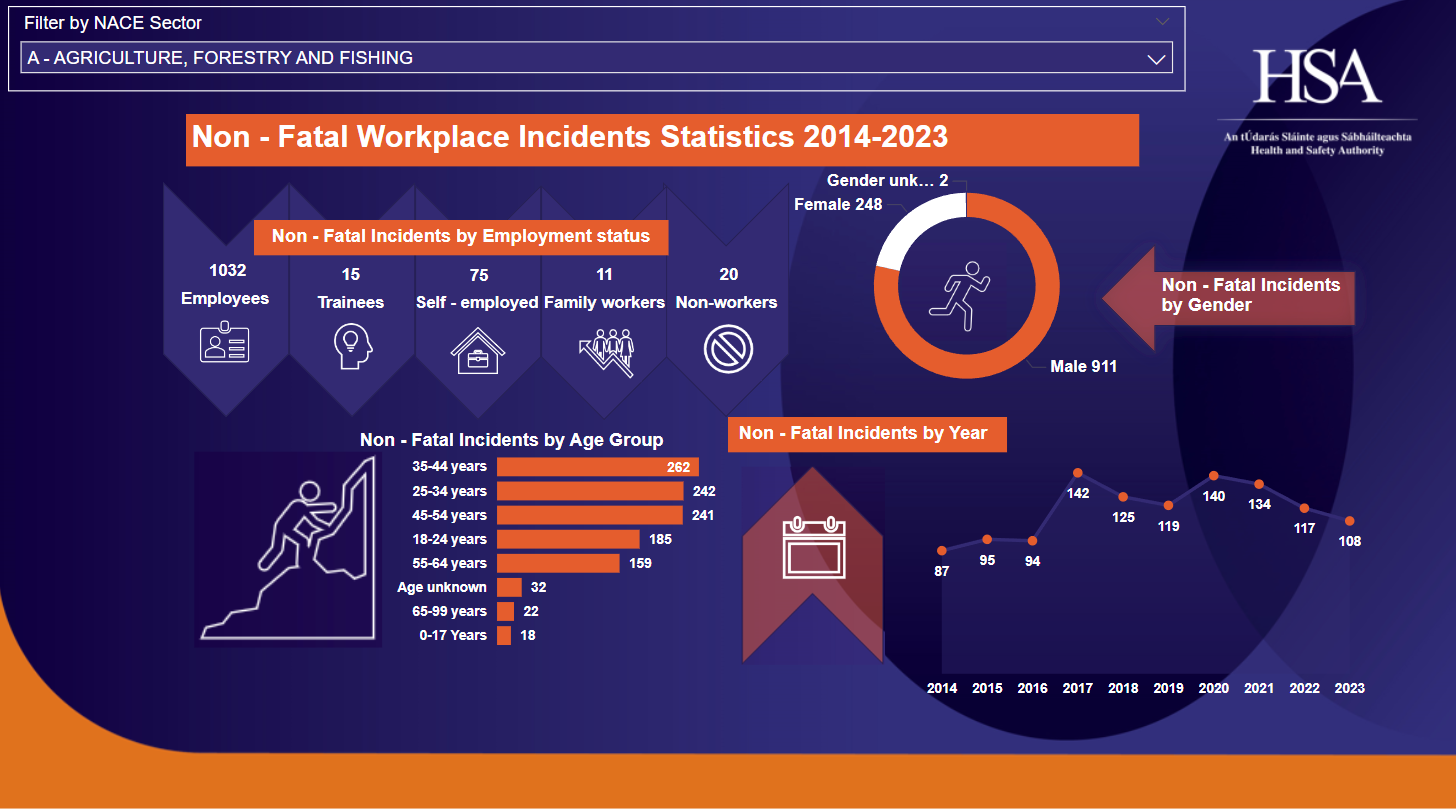Click the Non-Fatal Incidents by Year label

tap(866, 434)
